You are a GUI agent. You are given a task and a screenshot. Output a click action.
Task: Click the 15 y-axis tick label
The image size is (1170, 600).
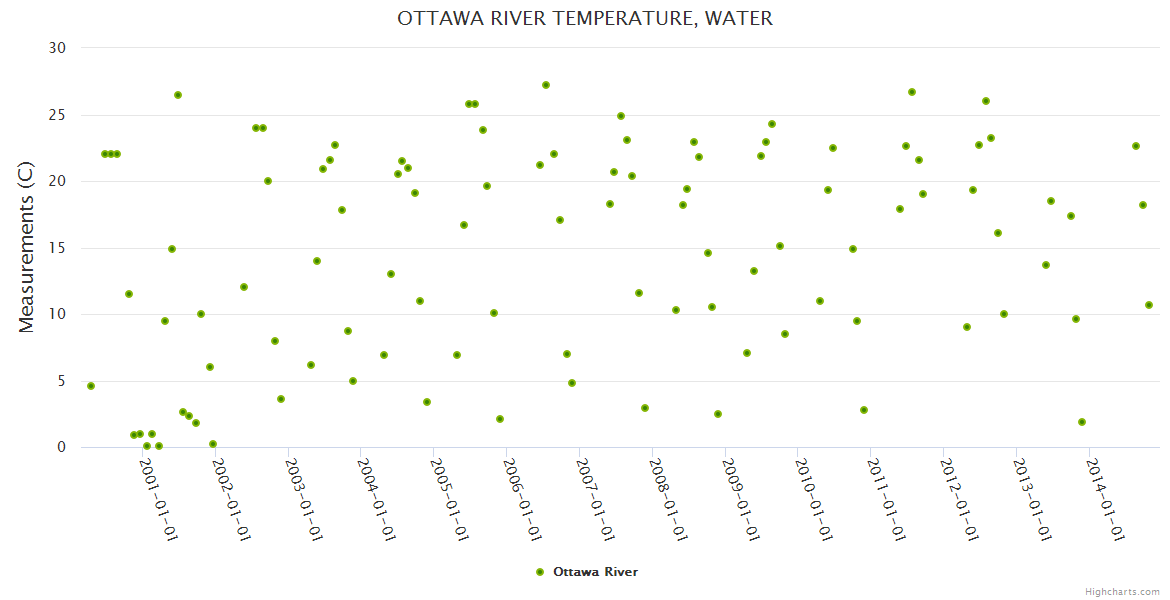(57, 248)
